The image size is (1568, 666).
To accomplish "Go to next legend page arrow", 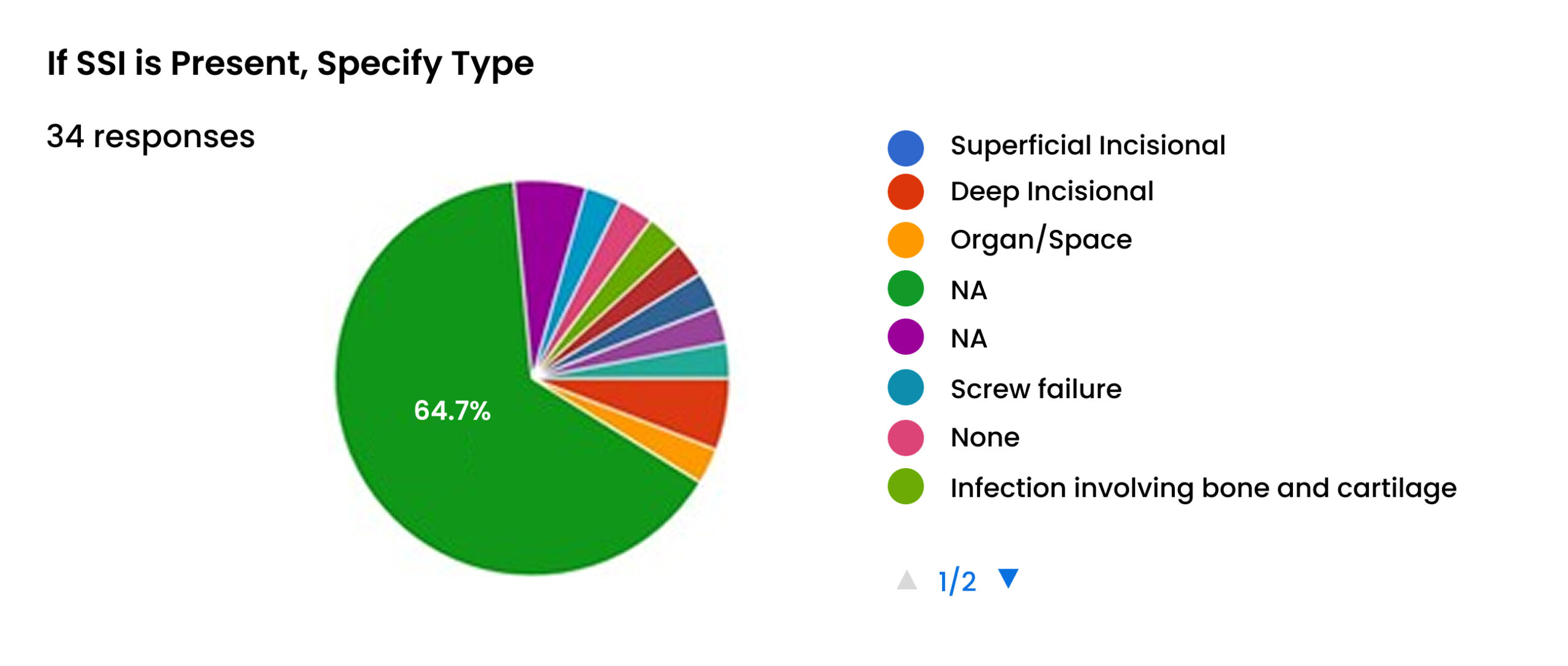I will [x=1008, y=578].
